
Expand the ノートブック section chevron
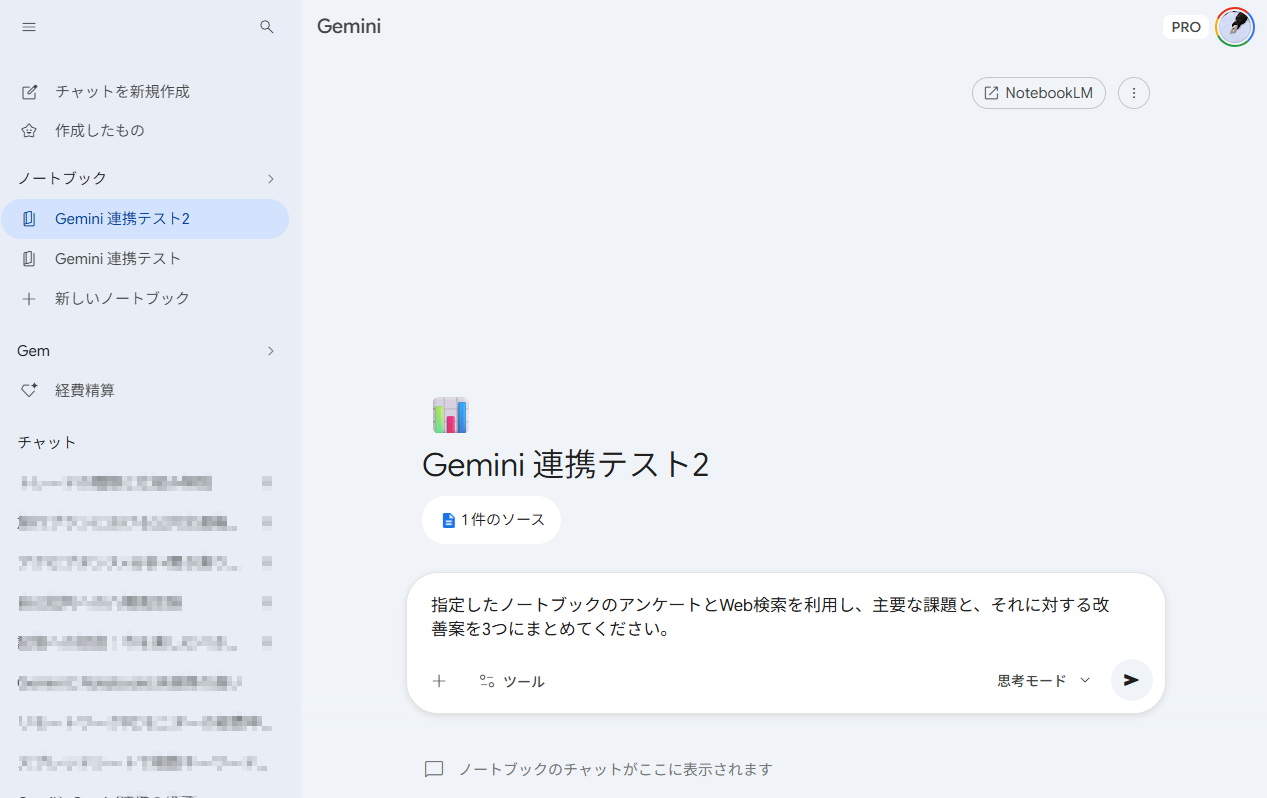pyautogui.click(x=271, y=178)
